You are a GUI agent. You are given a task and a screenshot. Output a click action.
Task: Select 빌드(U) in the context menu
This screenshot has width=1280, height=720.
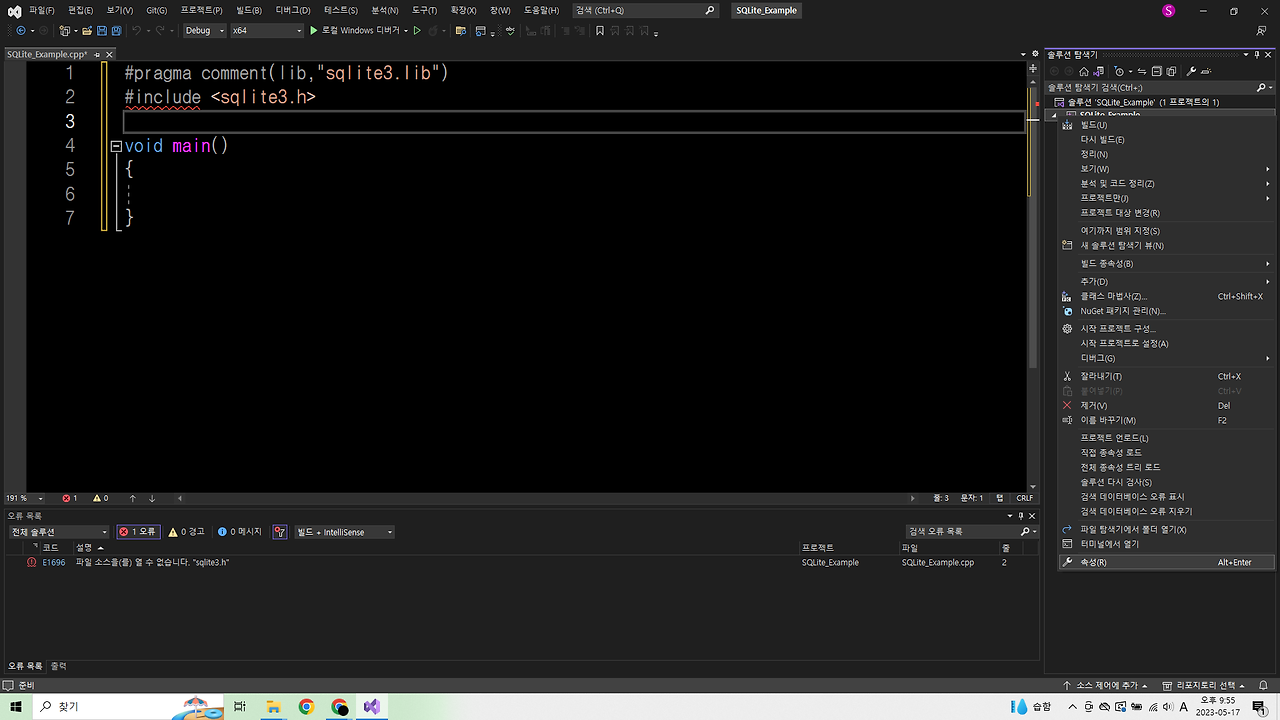[x=1166, y=125]
